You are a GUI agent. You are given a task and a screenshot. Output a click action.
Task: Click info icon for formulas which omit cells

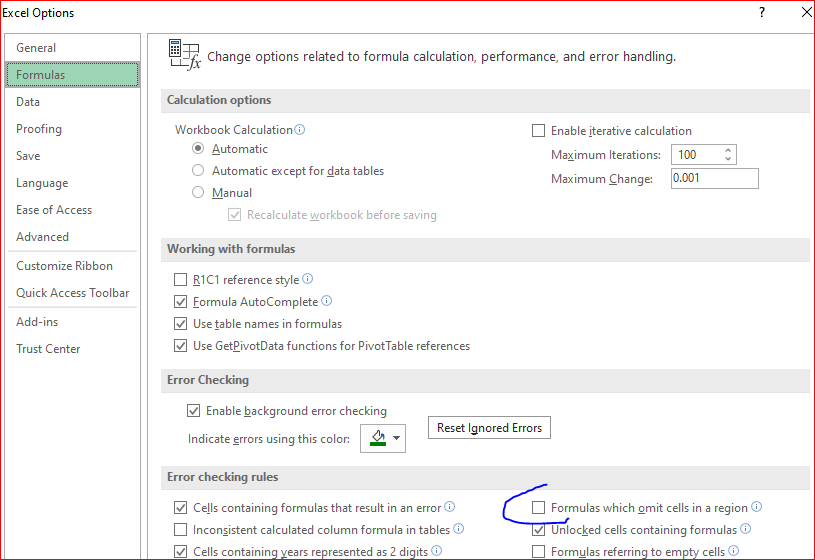tap(757, 506)
